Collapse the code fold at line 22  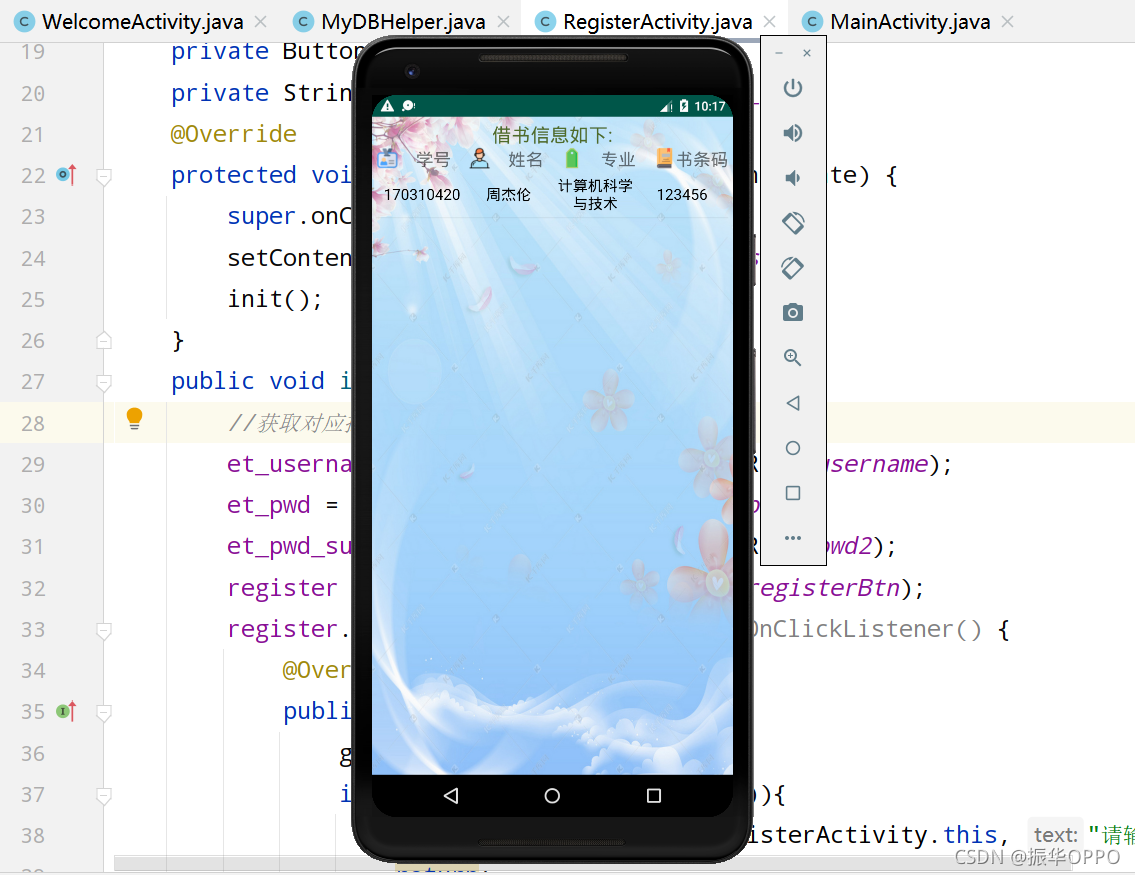104,177
